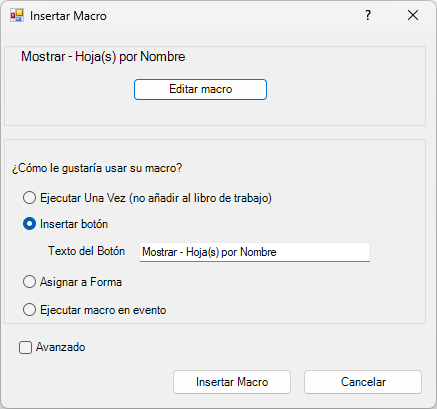
Task: Choose the Insertar botón radio circle
Action: pyautogui.click(x=29, y=224)
